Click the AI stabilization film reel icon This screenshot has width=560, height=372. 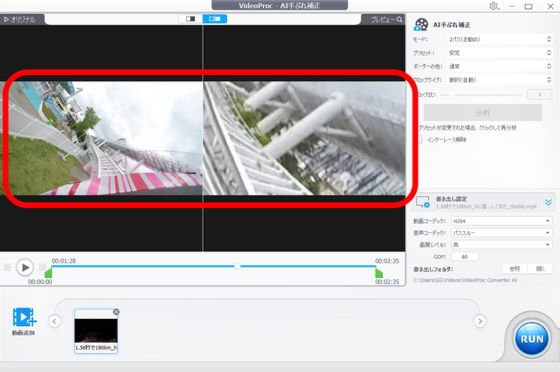(421, 25)
